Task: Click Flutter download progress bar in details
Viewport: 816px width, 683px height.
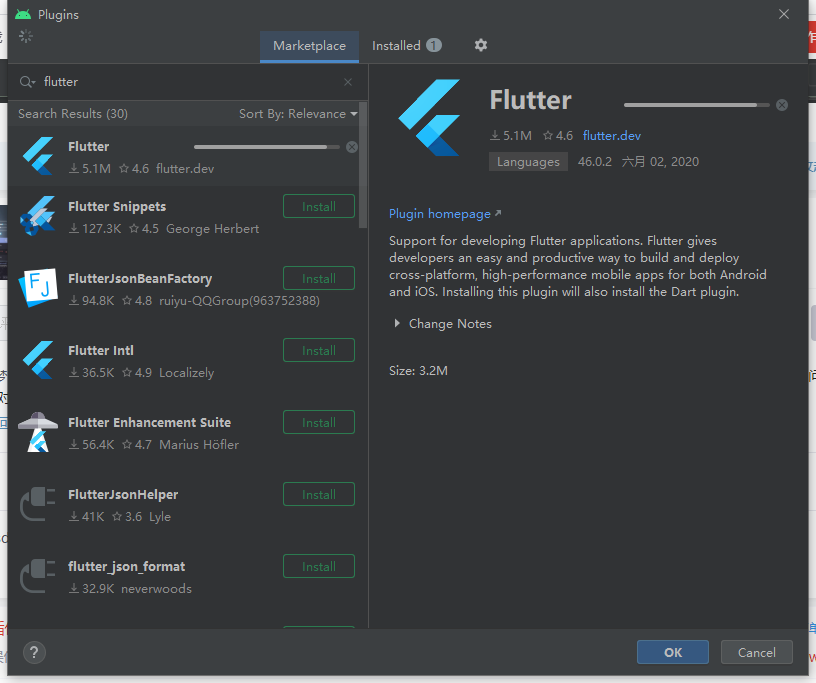Action: pyautogui.click(x=696, y=105)
